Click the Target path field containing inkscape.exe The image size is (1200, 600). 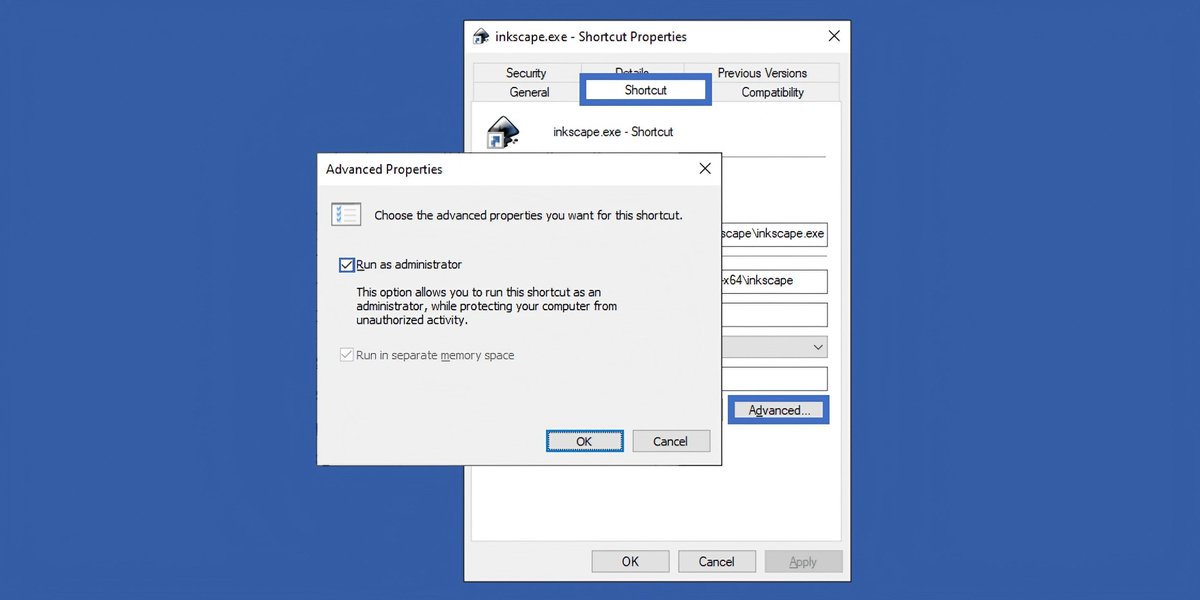point(790,233)
